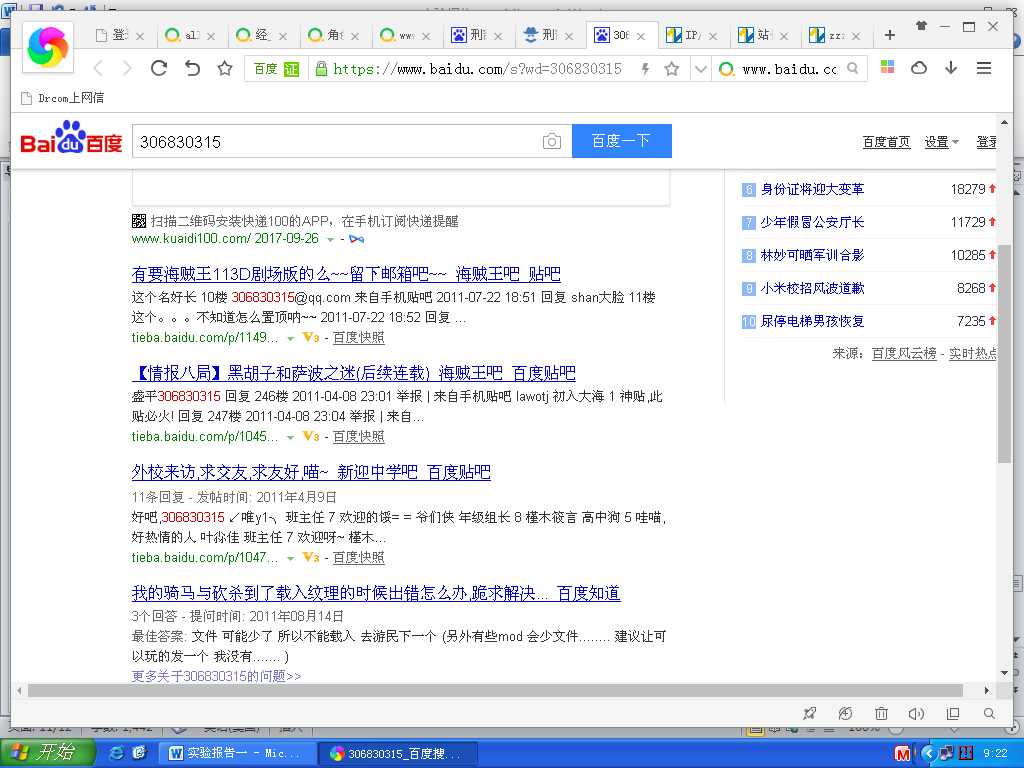The width and height of the screenshot is (1024, 768).
Task: Click the window layout icon in status bar
Action: pos(953,713)
